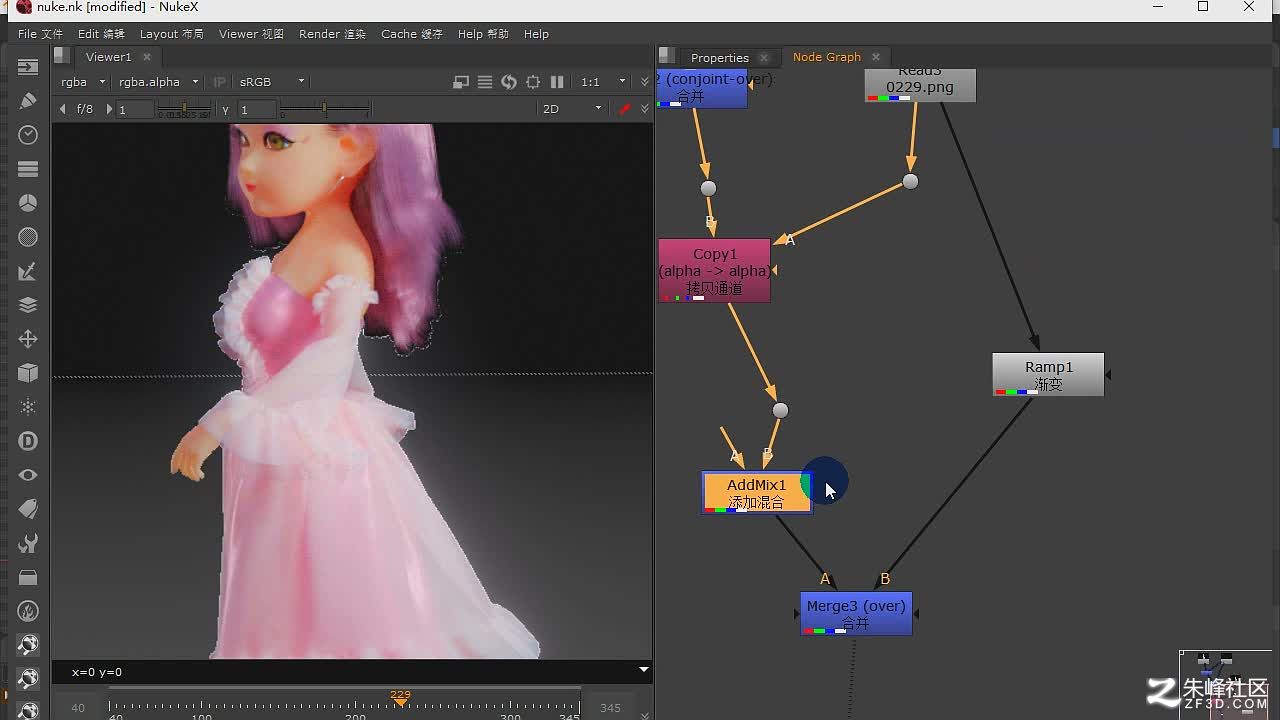
Task: Adjust the gain slider
Action: click(x=184, y=109)
